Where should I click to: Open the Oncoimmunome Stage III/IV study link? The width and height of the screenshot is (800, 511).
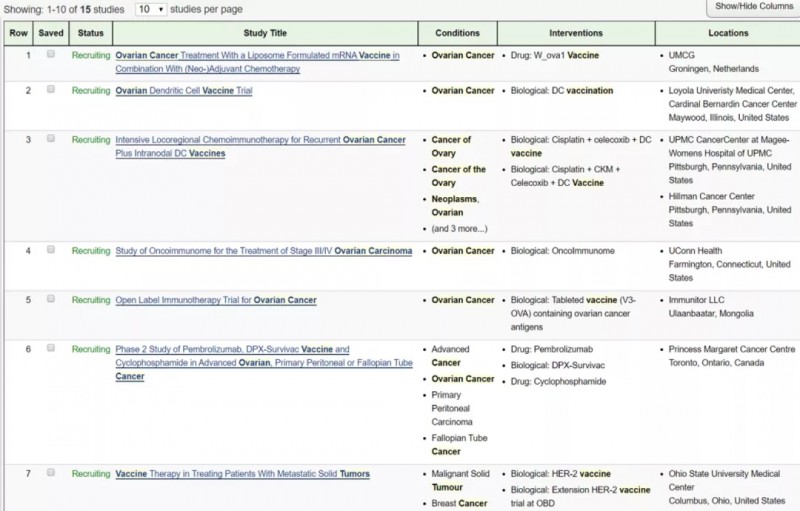tap(263, 251)
